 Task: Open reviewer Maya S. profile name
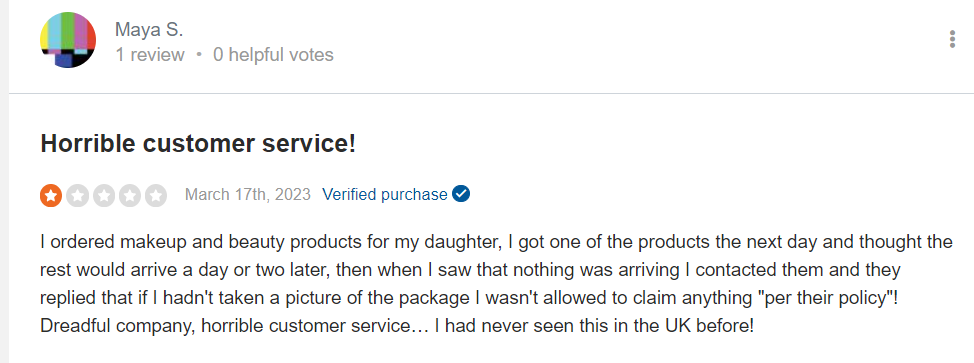pos(149,29)
